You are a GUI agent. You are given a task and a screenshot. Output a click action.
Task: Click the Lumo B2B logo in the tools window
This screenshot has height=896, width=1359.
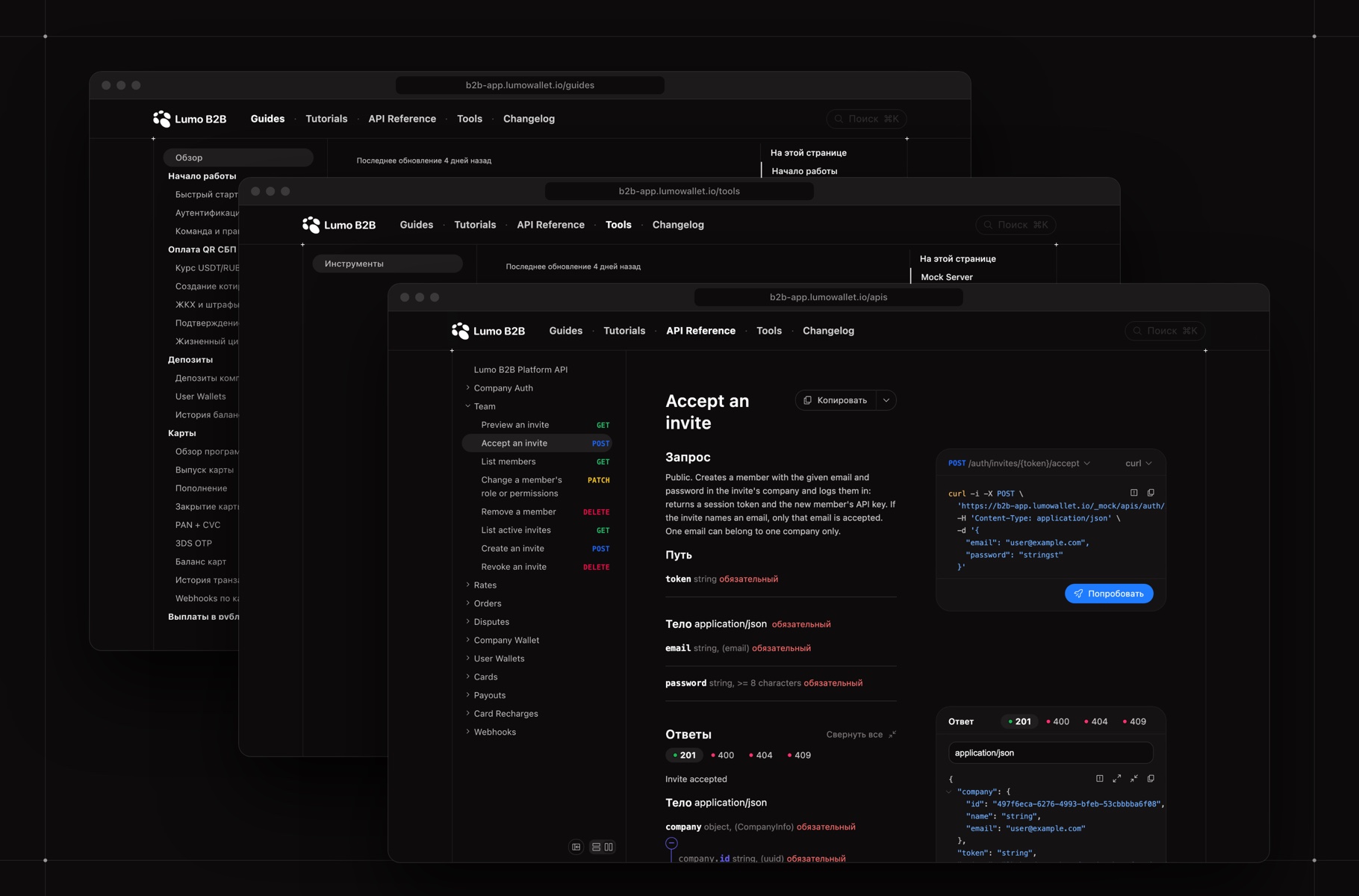(339, 225)
